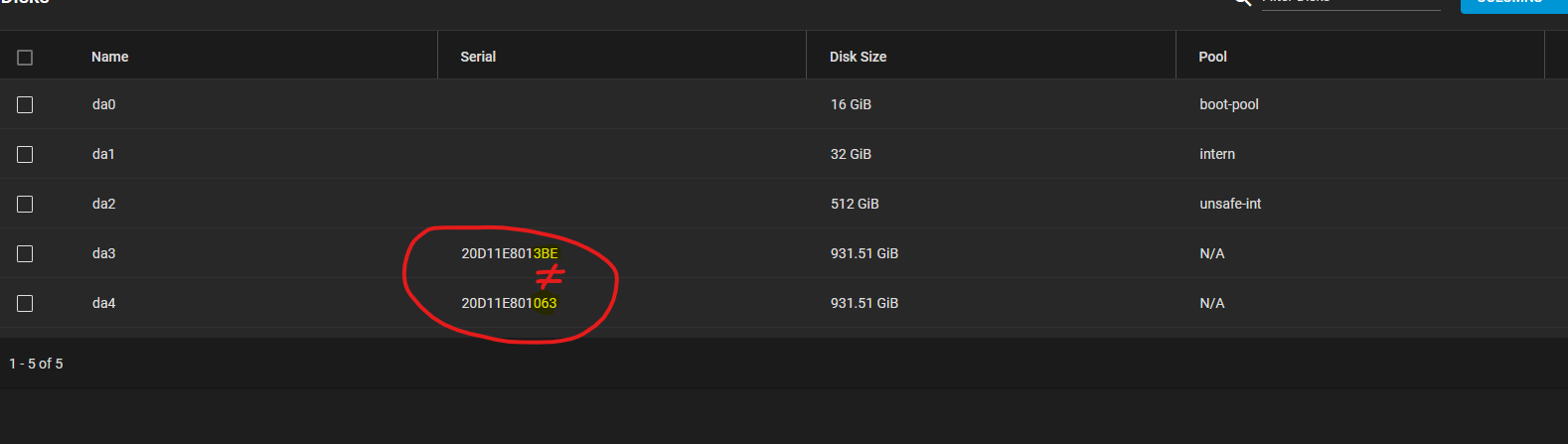
Task: Click serial number 20D11E8013BE
Action: click(510, 253)
